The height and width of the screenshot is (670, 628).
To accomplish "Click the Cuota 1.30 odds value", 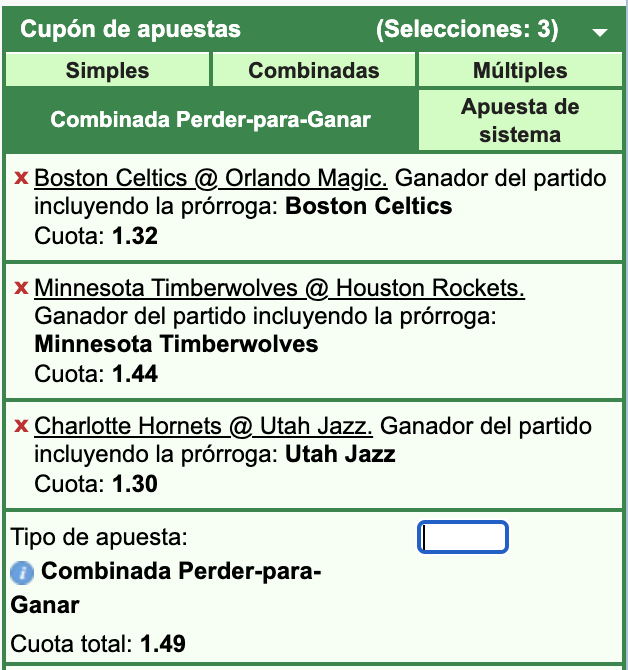I will [135, 485].
